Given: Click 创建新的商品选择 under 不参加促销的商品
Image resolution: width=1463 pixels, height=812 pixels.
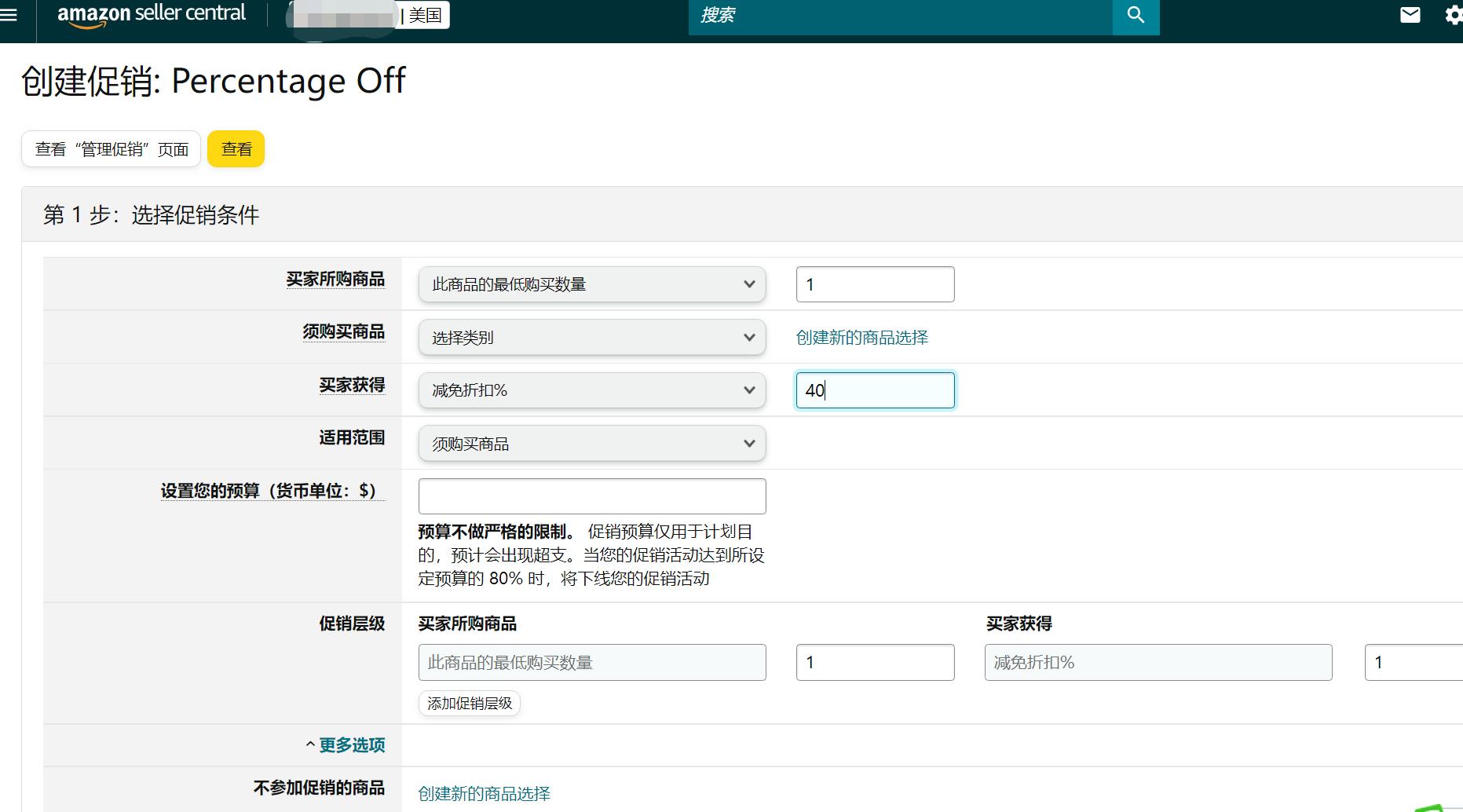Looking at the screenshot, I should tap(484, 794).
